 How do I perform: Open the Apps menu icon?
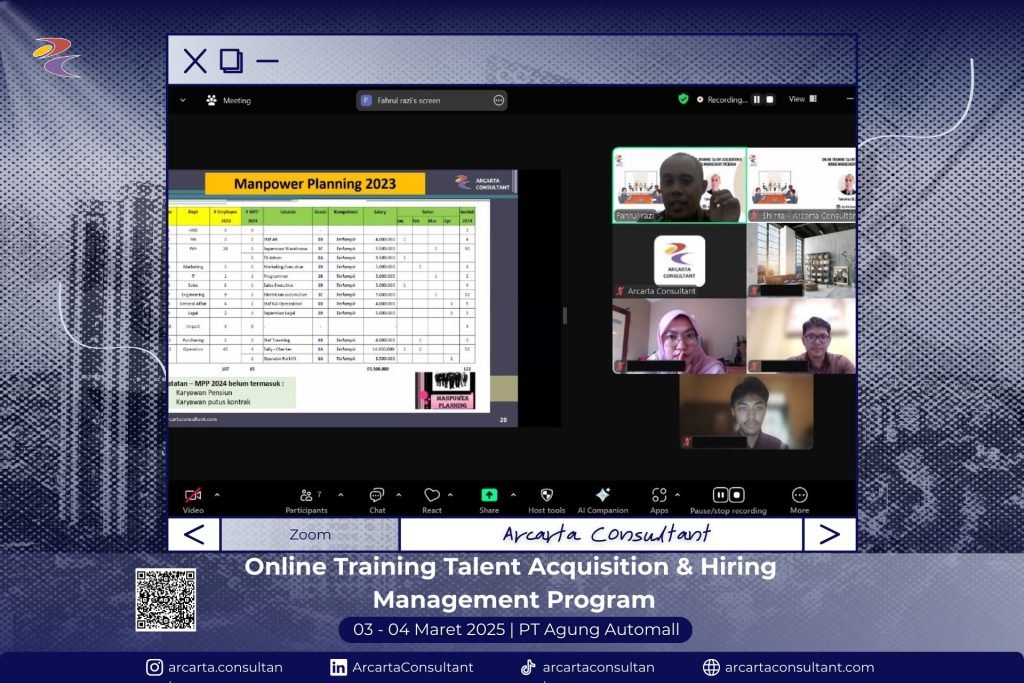click(x=659, y=495)
